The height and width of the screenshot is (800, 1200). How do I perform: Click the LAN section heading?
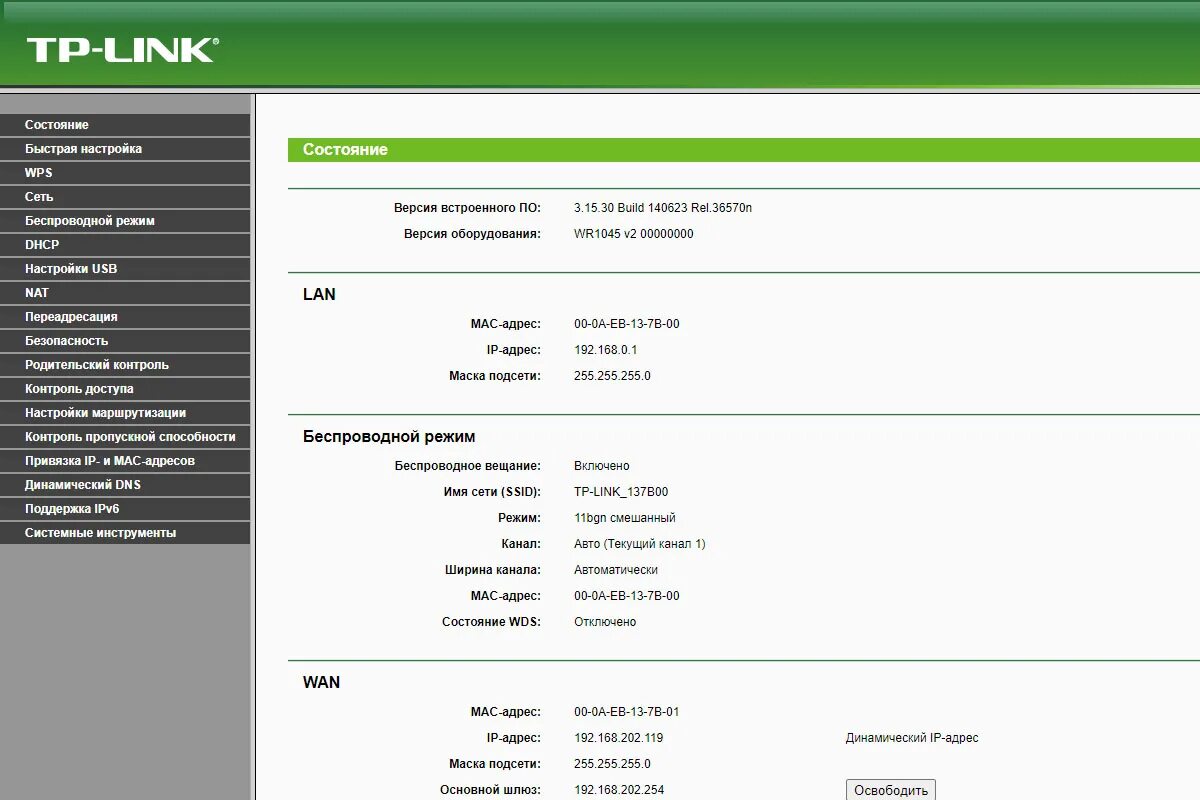pos(319,294)
